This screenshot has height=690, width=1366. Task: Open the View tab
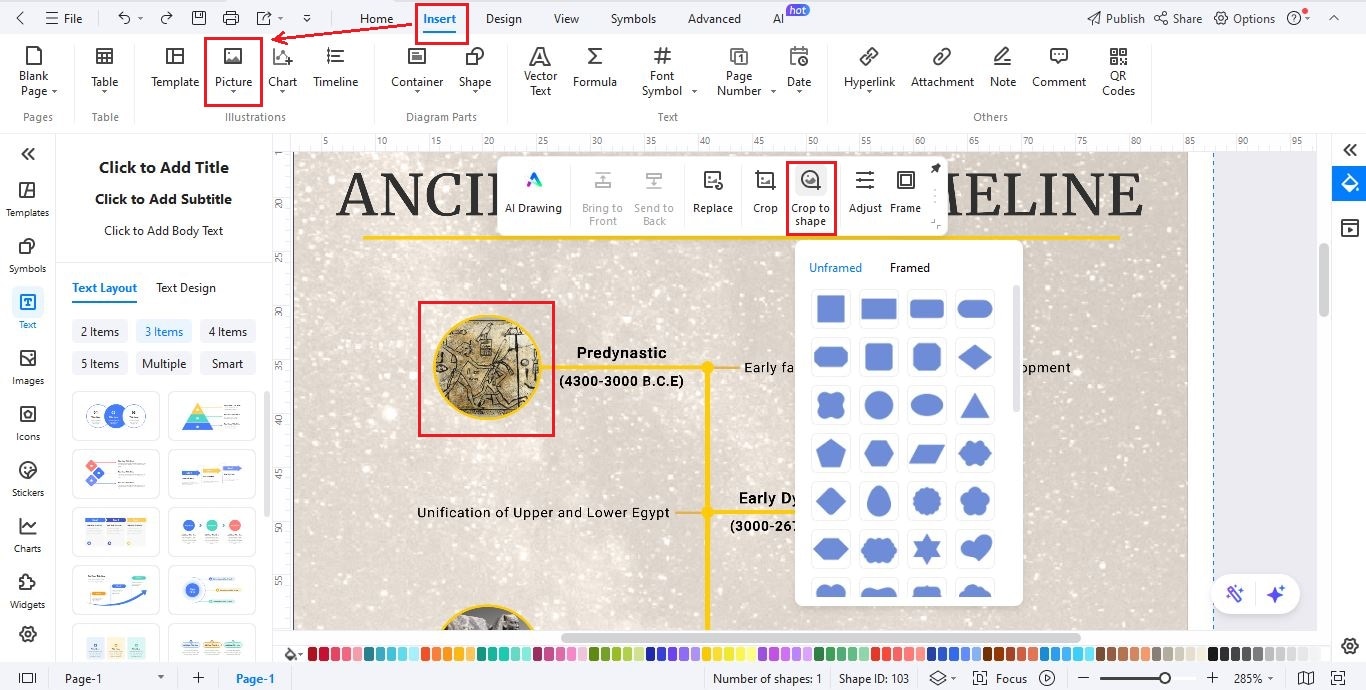coord(566,18)
